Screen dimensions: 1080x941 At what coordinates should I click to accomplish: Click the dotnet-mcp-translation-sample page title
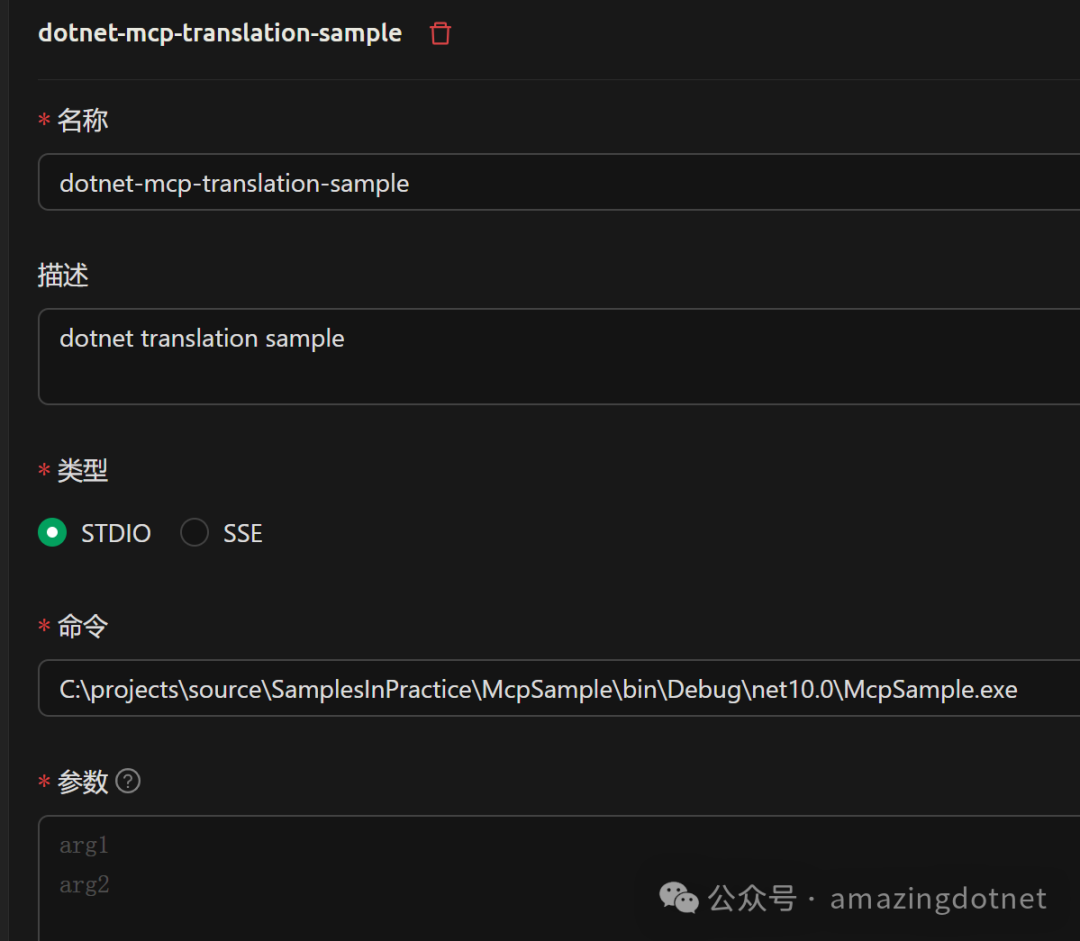tap(219, 32)
